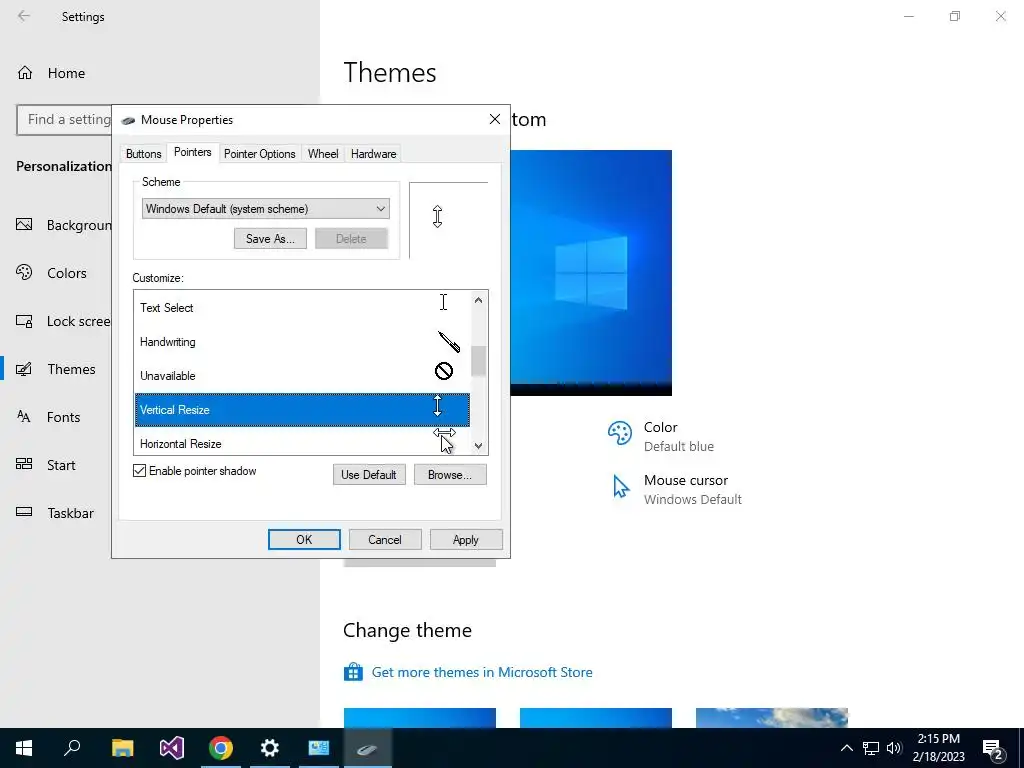Click the Color palette icon in Themes
The height and width of the screenshot is (768, 1024).
click(x=620, y=433)
